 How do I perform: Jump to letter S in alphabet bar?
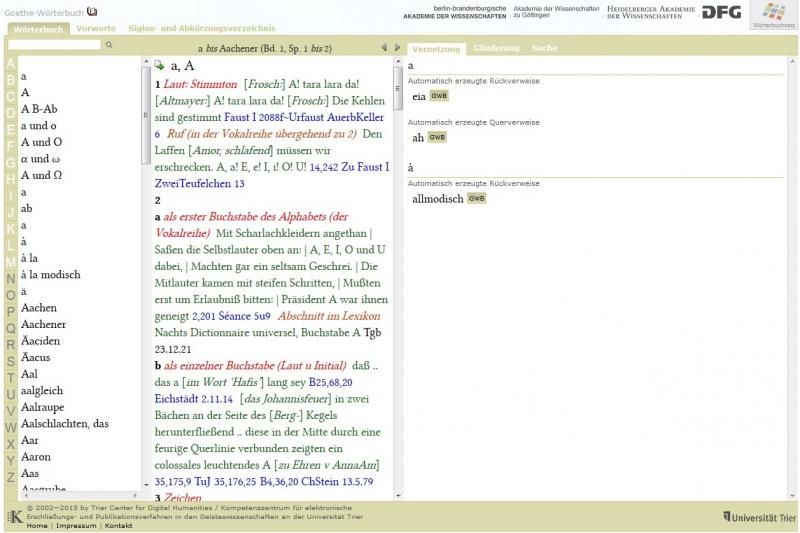coord(10,362)
